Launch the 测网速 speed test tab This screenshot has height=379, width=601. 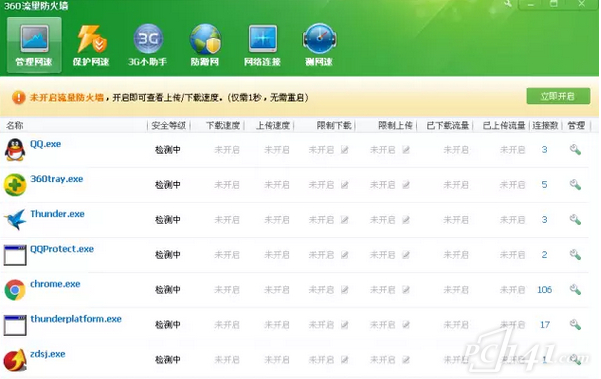pos(319,45)
